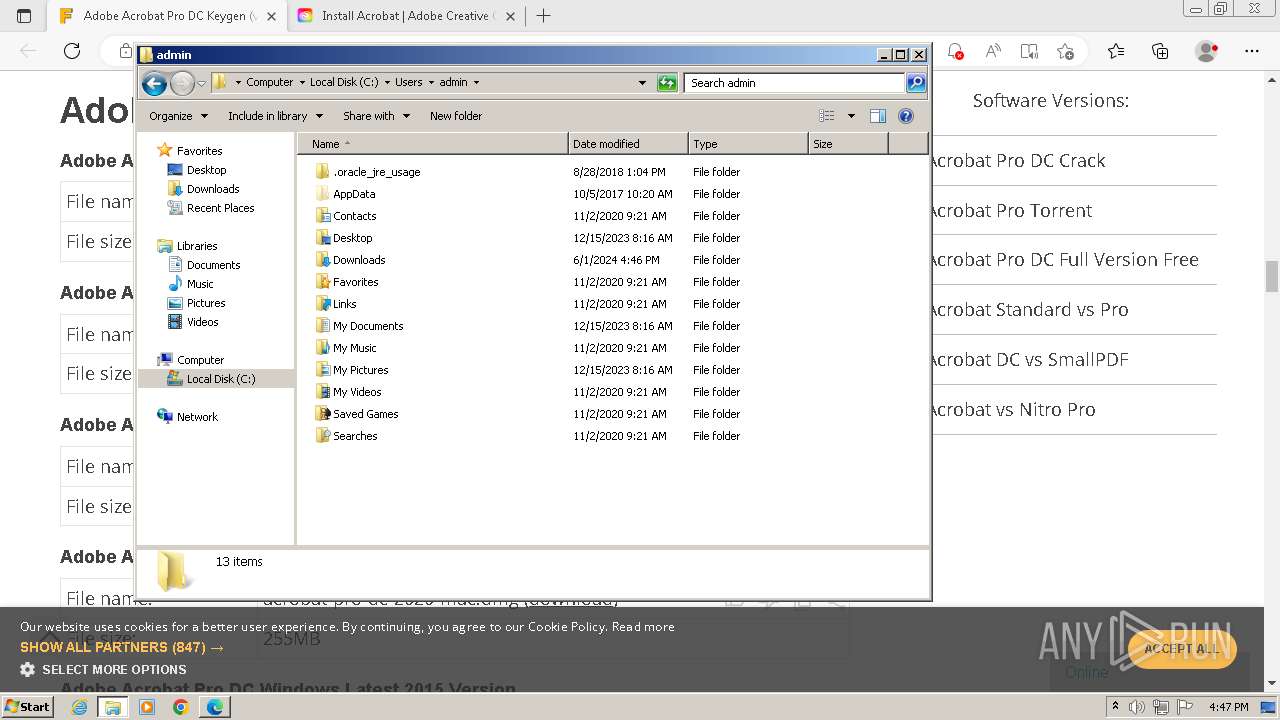Open the Acrobat Pro Torrent link
This screenshot has width=1280, height=720.
click(x=1011, y=211)
